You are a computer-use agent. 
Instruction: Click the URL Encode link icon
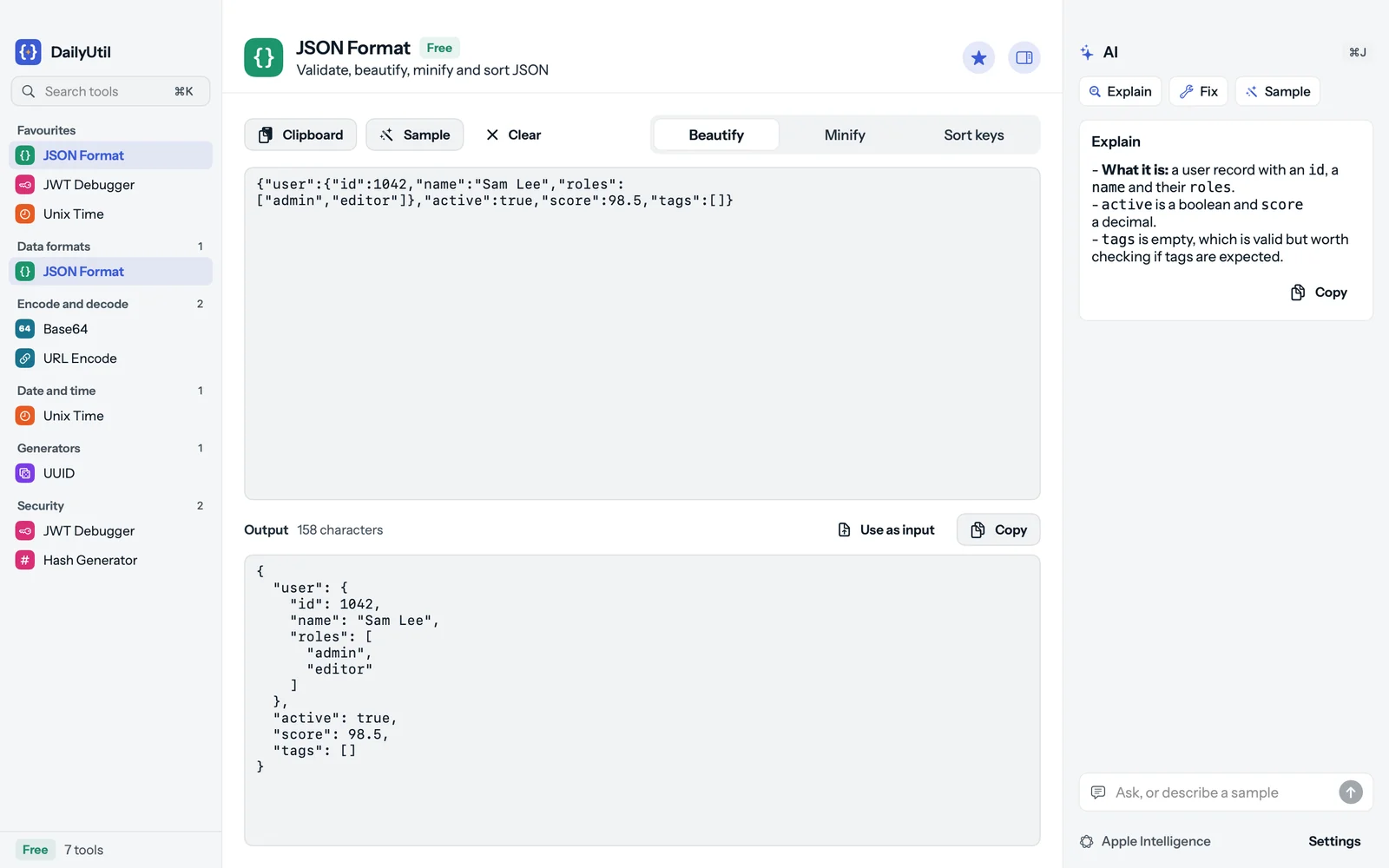pos(25,358)
